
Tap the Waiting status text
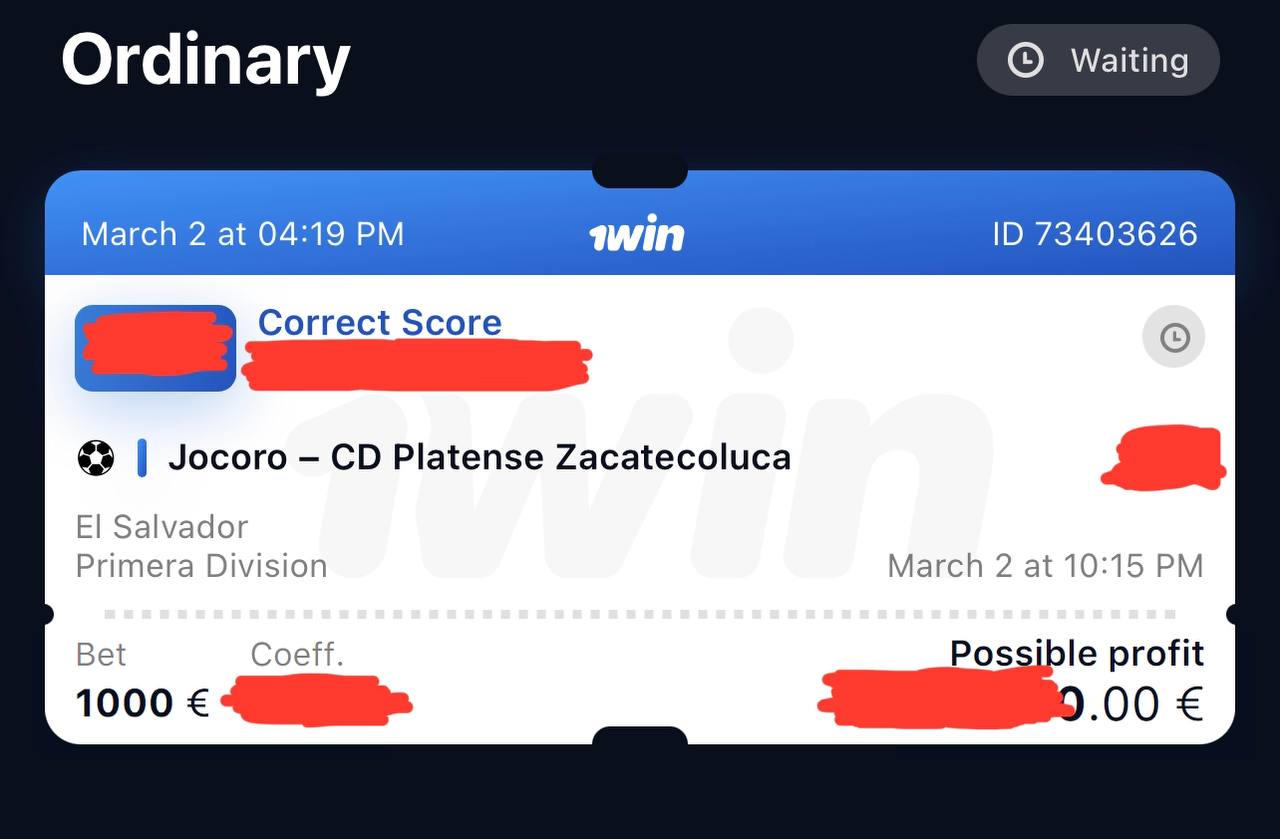point(1129,60)
